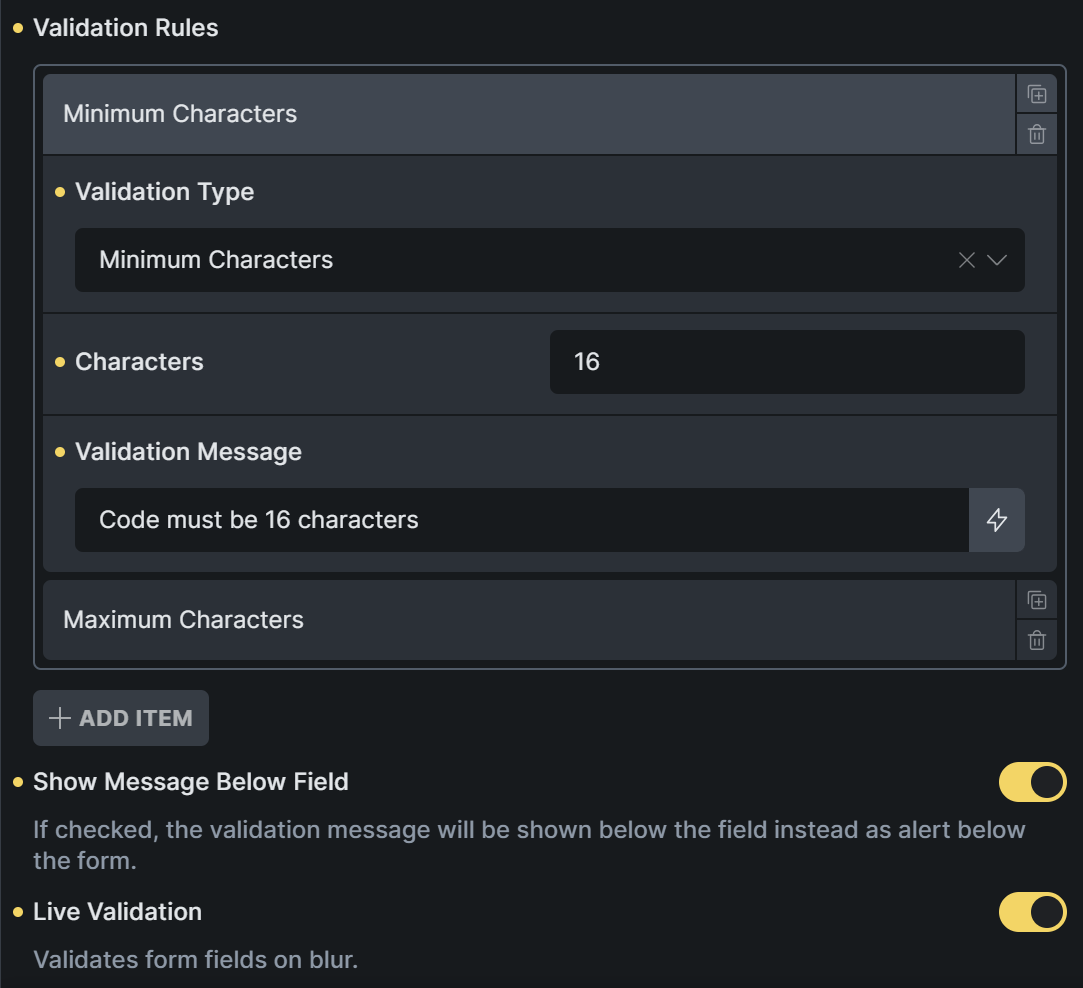Viewport: 1083px width, 988px height.
Task: Click the Live Validation label
Action: click(117, 912)
